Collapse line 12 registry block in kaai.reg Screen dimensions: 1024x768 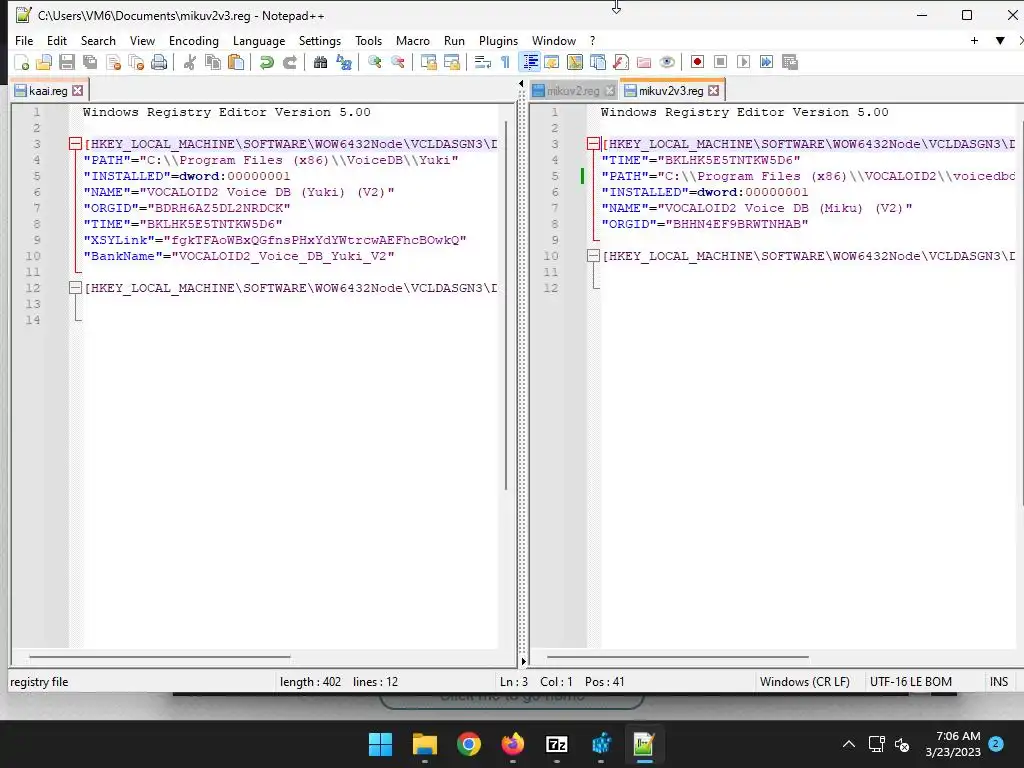(x=75, y=288)
